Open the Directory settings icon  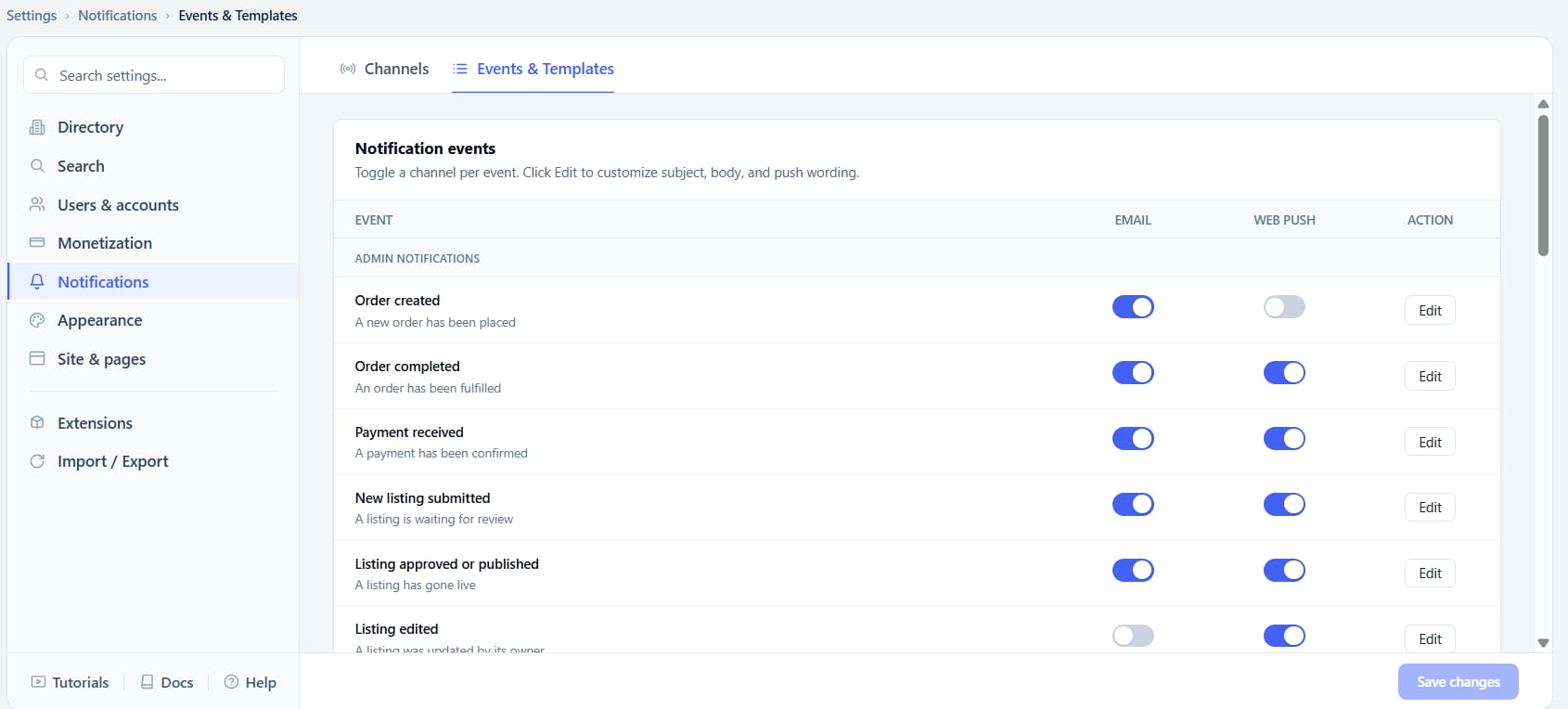(x=37, y=127)
